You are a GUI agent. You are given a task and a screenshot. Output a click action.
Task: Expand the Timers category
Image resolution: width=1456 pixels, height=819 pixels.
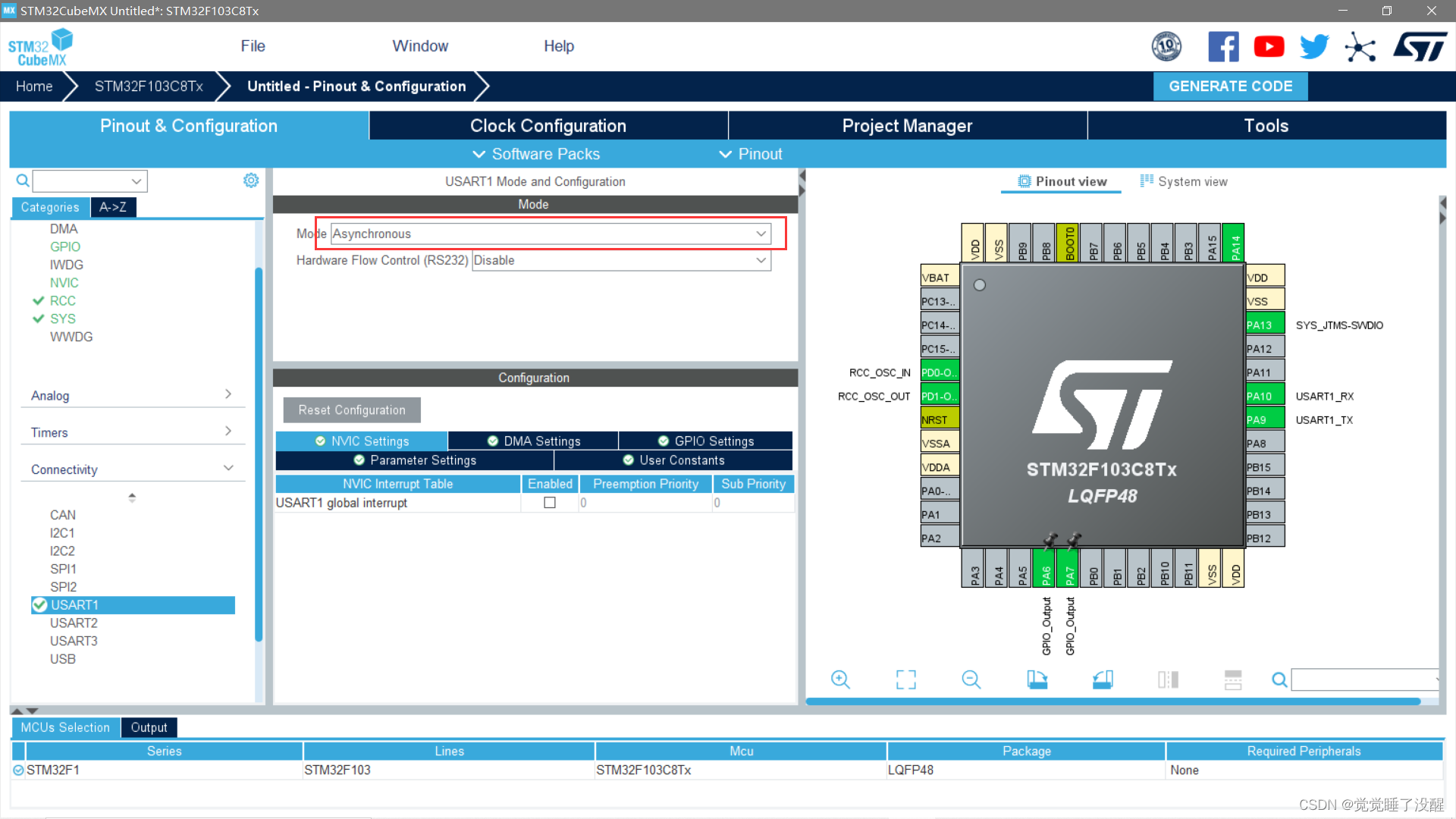point(132,432)
